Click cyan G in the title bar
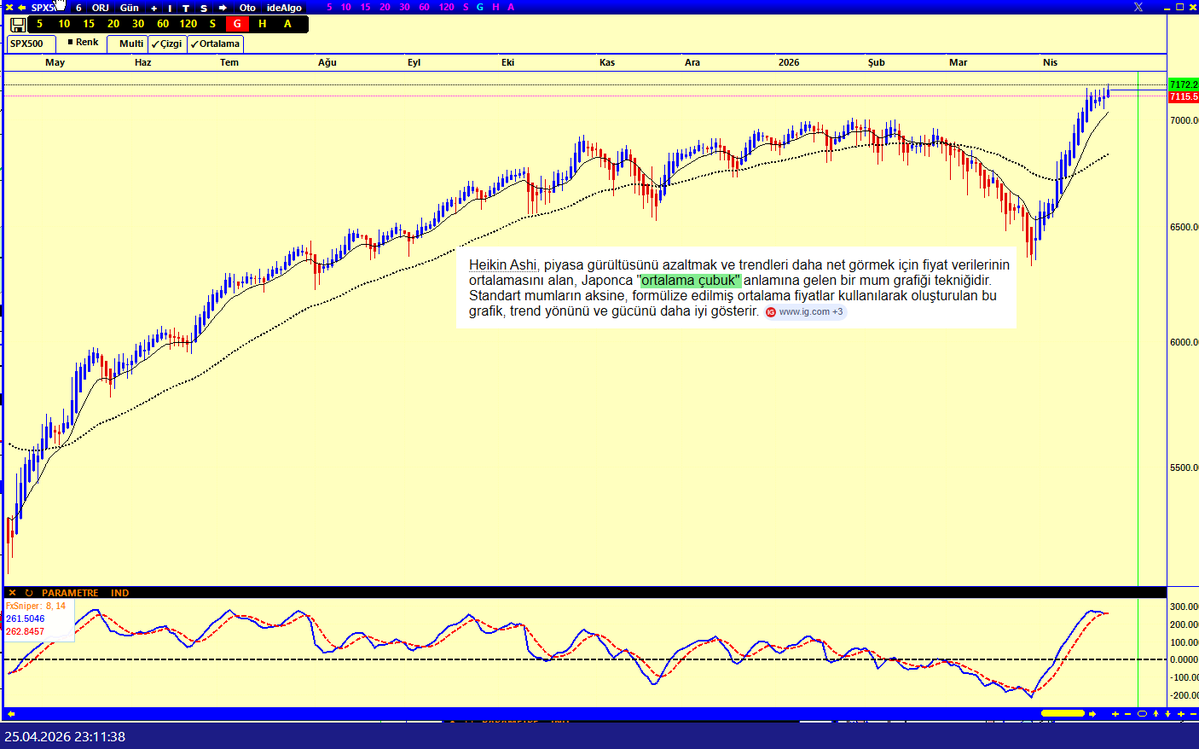Image resolution: width=1199 pixels, height=749 pixels. pos(480,7)
